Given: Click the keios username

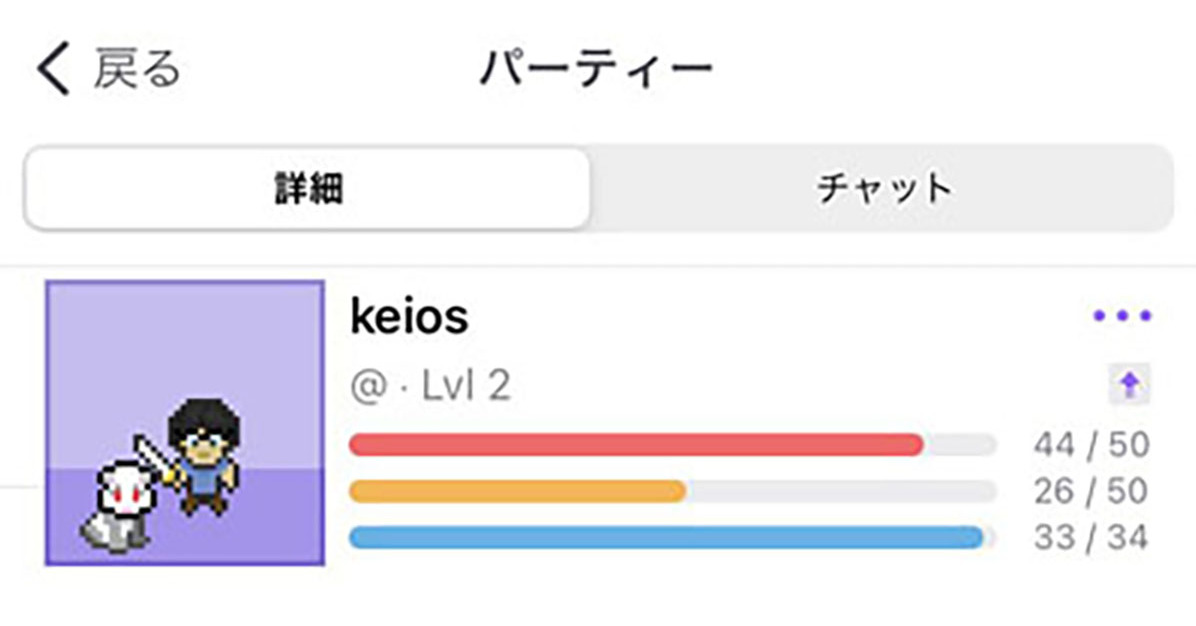Looking at the screenshot, I should click(409, 318).
